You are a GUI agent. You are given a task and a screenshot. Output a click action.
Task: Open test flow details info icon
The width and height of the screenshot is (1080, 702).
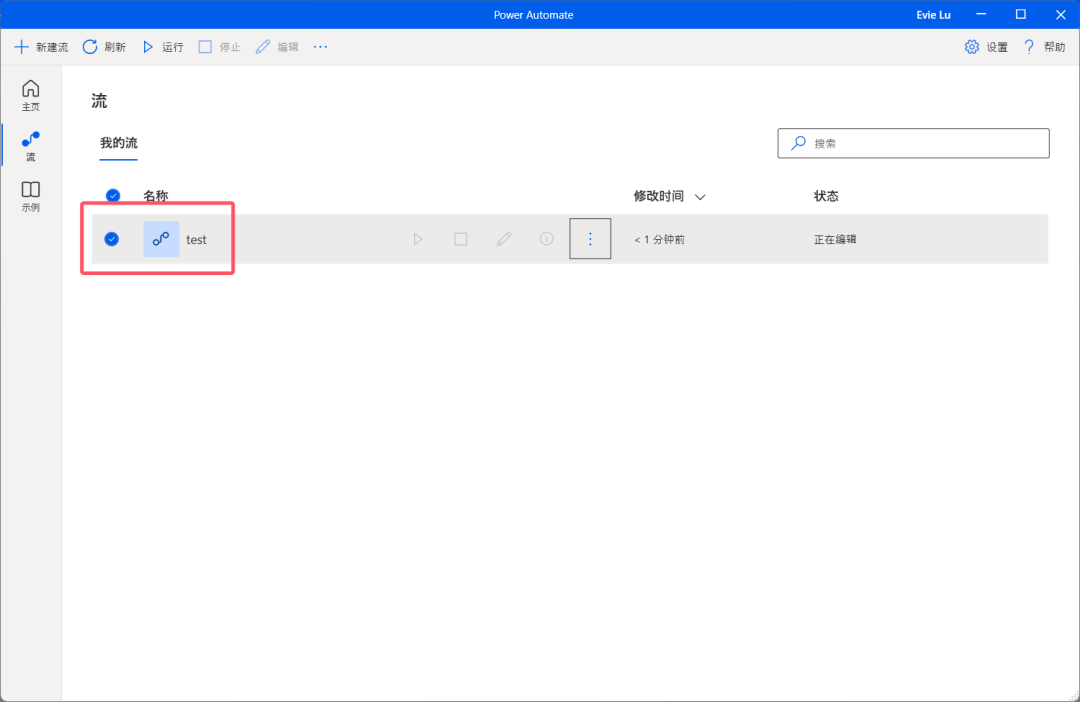click(547, 239)
